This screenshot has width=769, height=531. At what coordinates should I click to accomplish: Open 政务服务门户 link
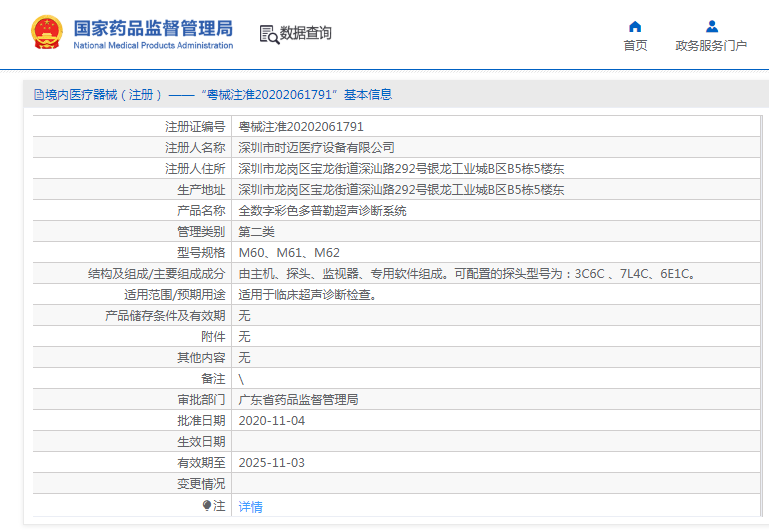tap(711, 46)
